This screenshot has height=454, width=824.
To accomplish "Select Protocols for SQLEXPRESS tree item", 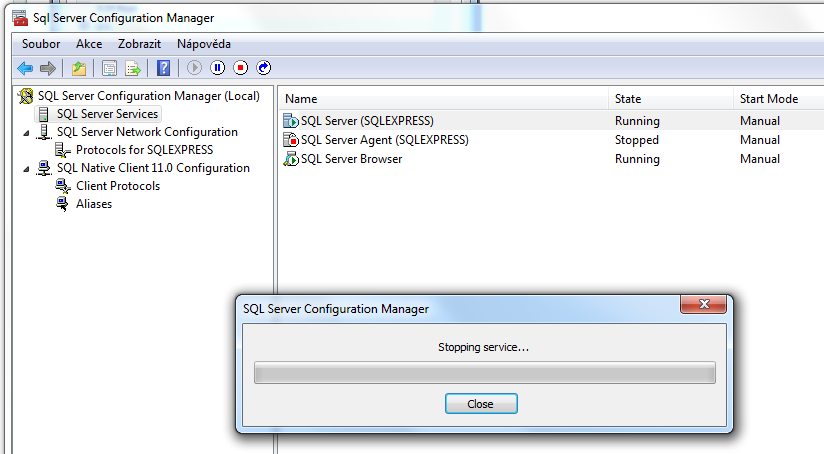I will [145, 150].
